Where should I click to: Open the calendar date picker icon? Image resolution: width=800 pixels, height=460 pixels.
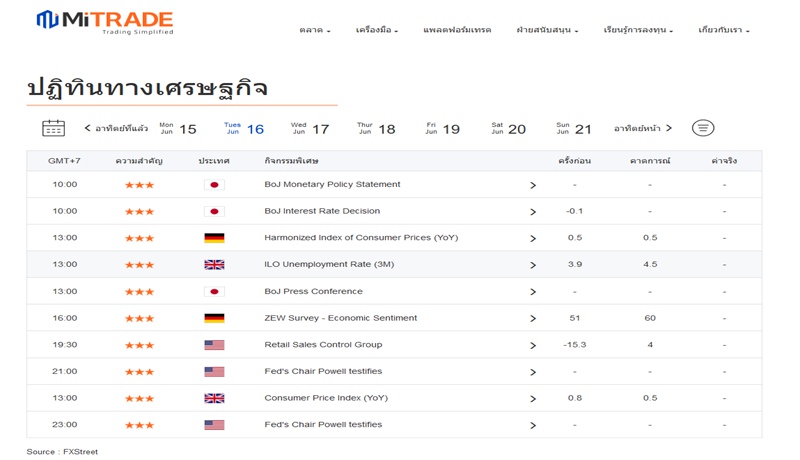(x=53, y=128)
